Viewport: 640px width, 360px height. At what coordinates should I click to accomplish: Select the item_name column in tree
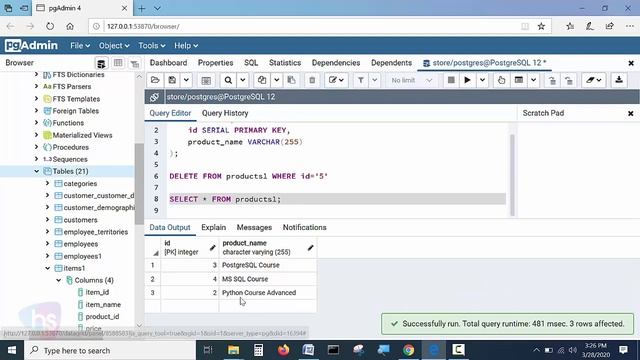[x=103, y=304]
